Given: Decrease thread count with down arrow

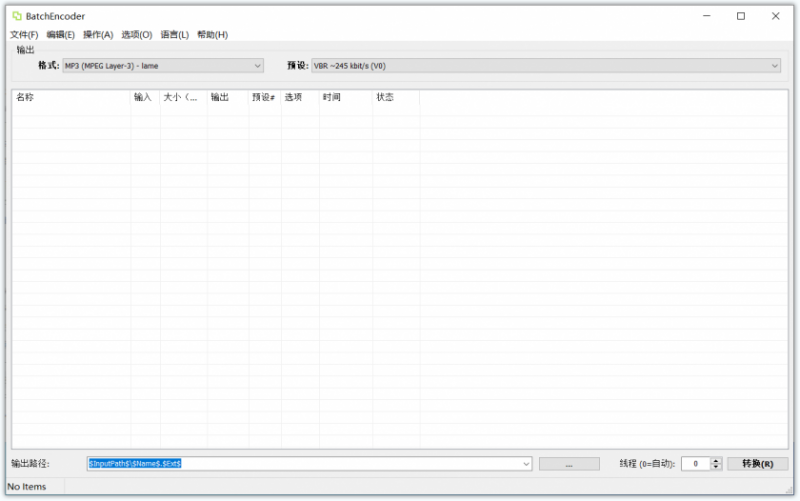Looking at the screenshot, I should pyautogui.click(x=716, y=467).
